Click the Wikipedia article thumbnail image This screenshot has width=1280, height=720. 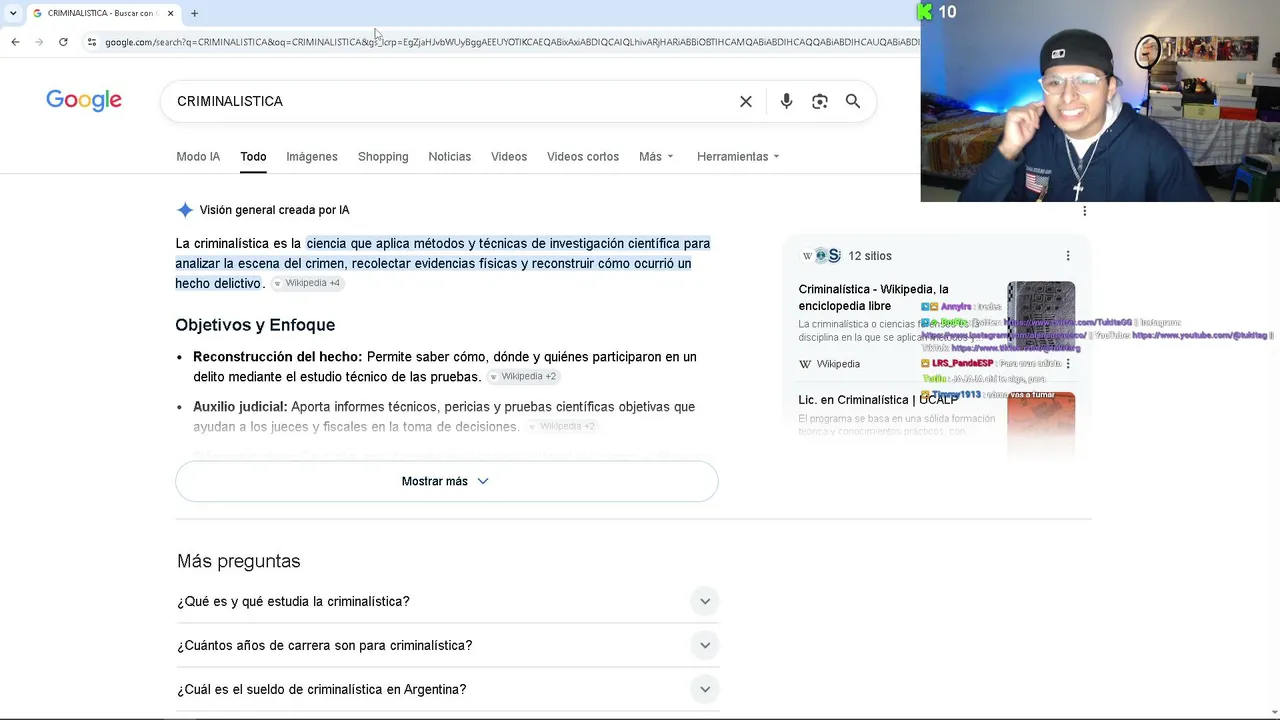tap(1041, 315)
